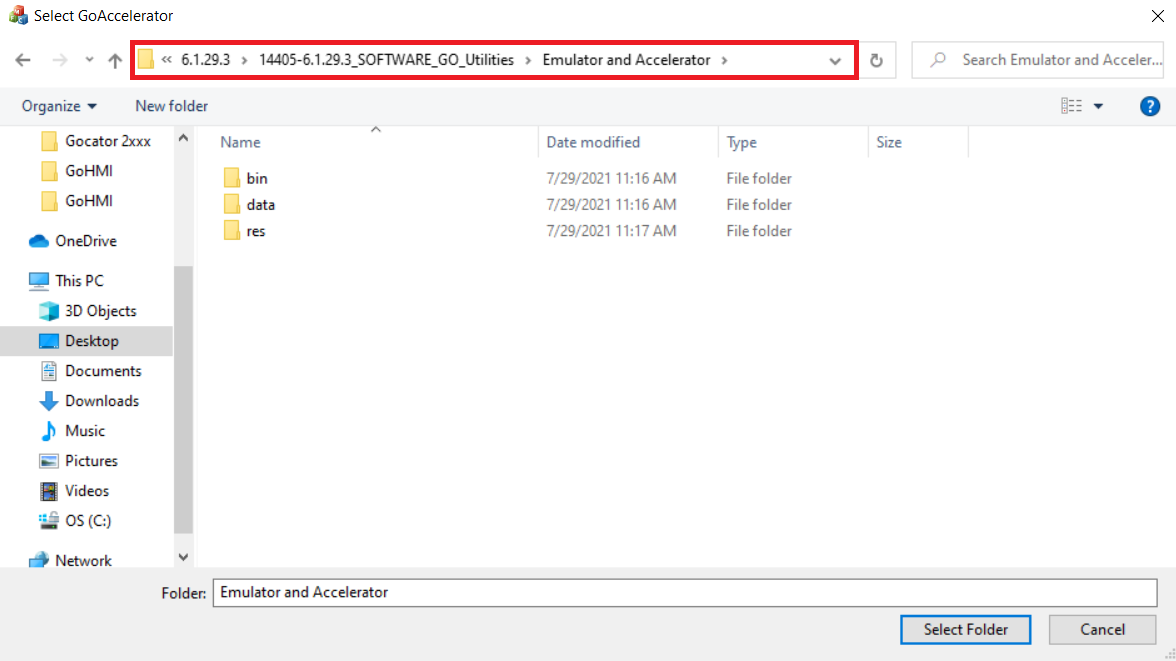The height and width of the screenshot is (661, 1176).
Task: Change the view layout icon
Action: point(1071,106)
